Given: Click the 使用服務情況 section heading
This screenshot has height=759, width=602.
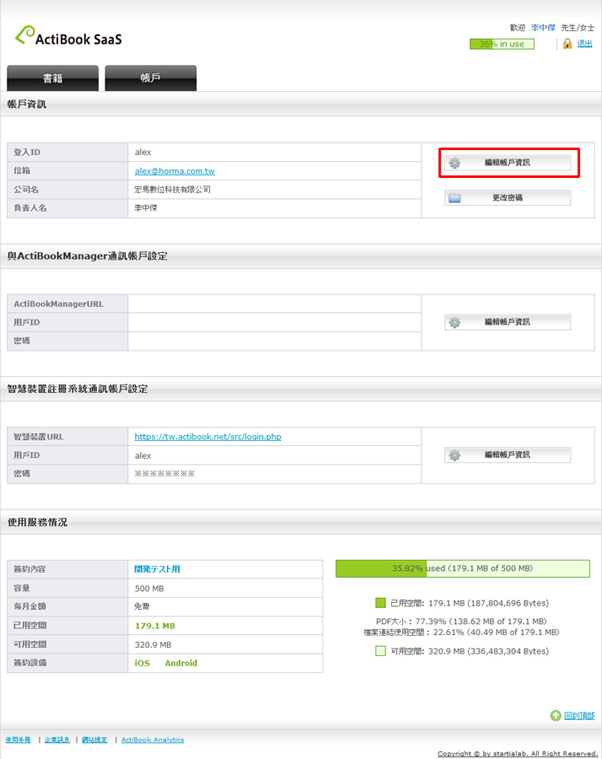Looking at the screenshot, I should [x=37, y=522].
